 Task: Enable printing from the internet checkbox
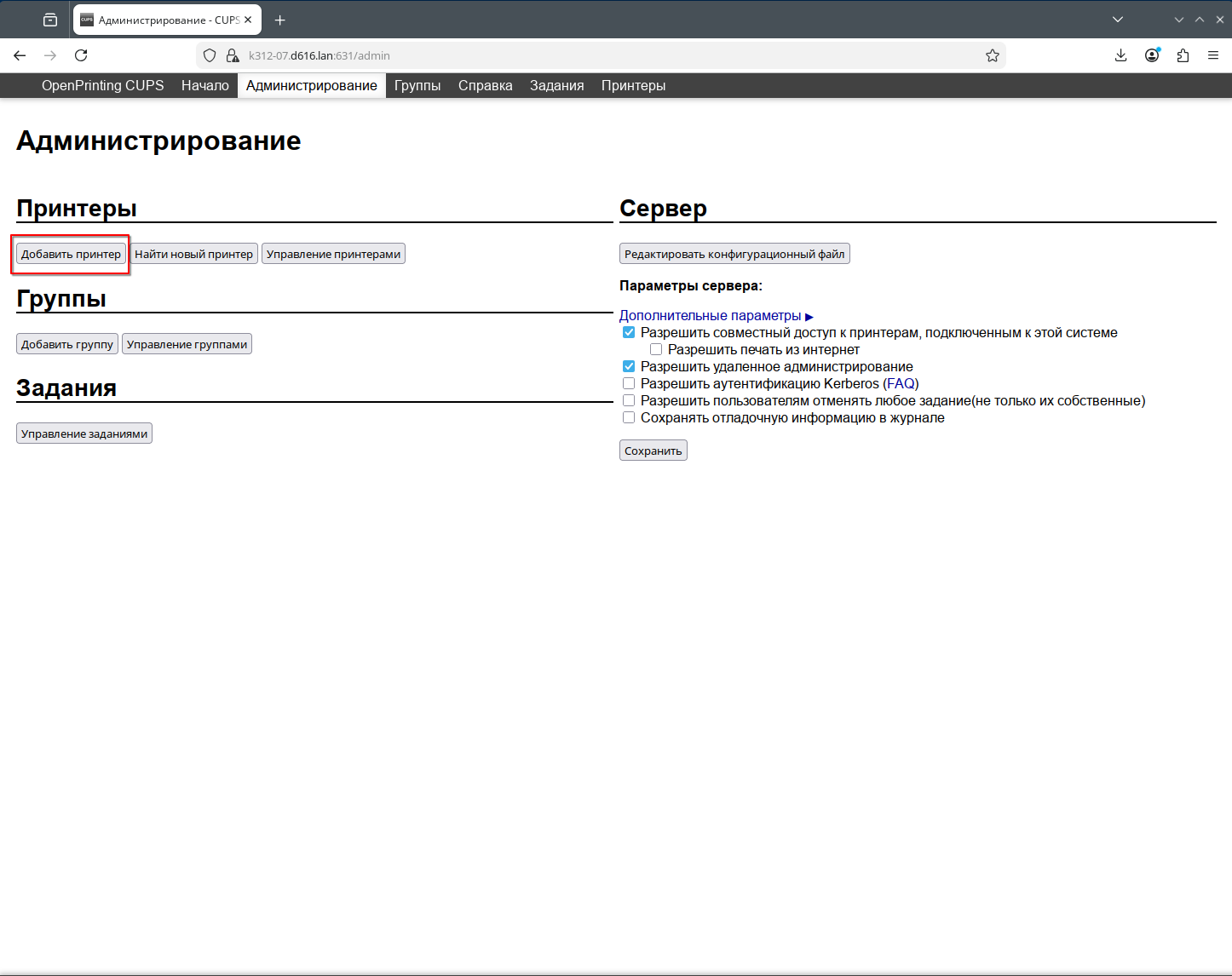pyautogui.click(x=656, y=349)
